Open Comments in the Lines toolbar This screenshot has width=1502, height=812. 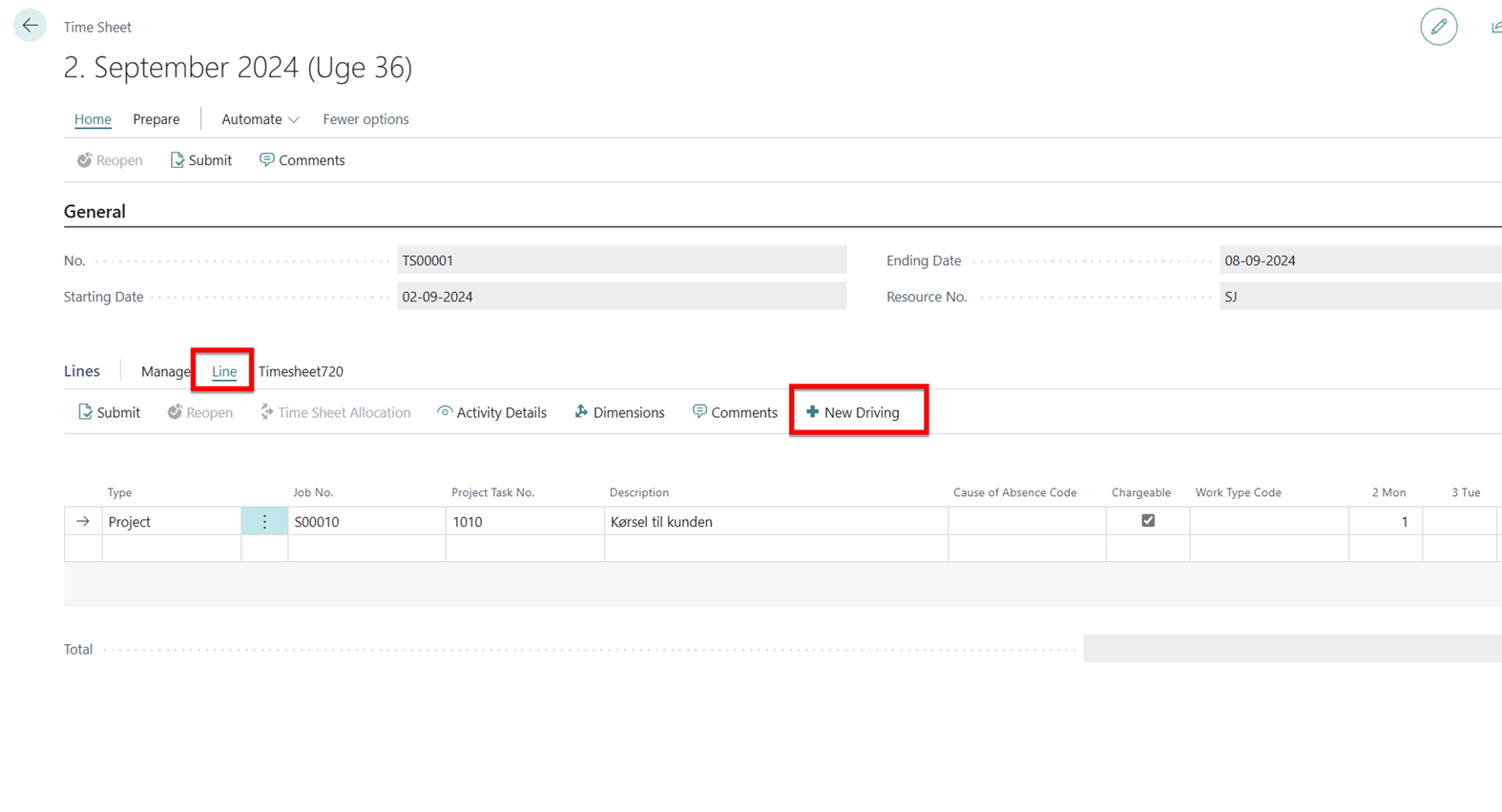pos(735,412)
